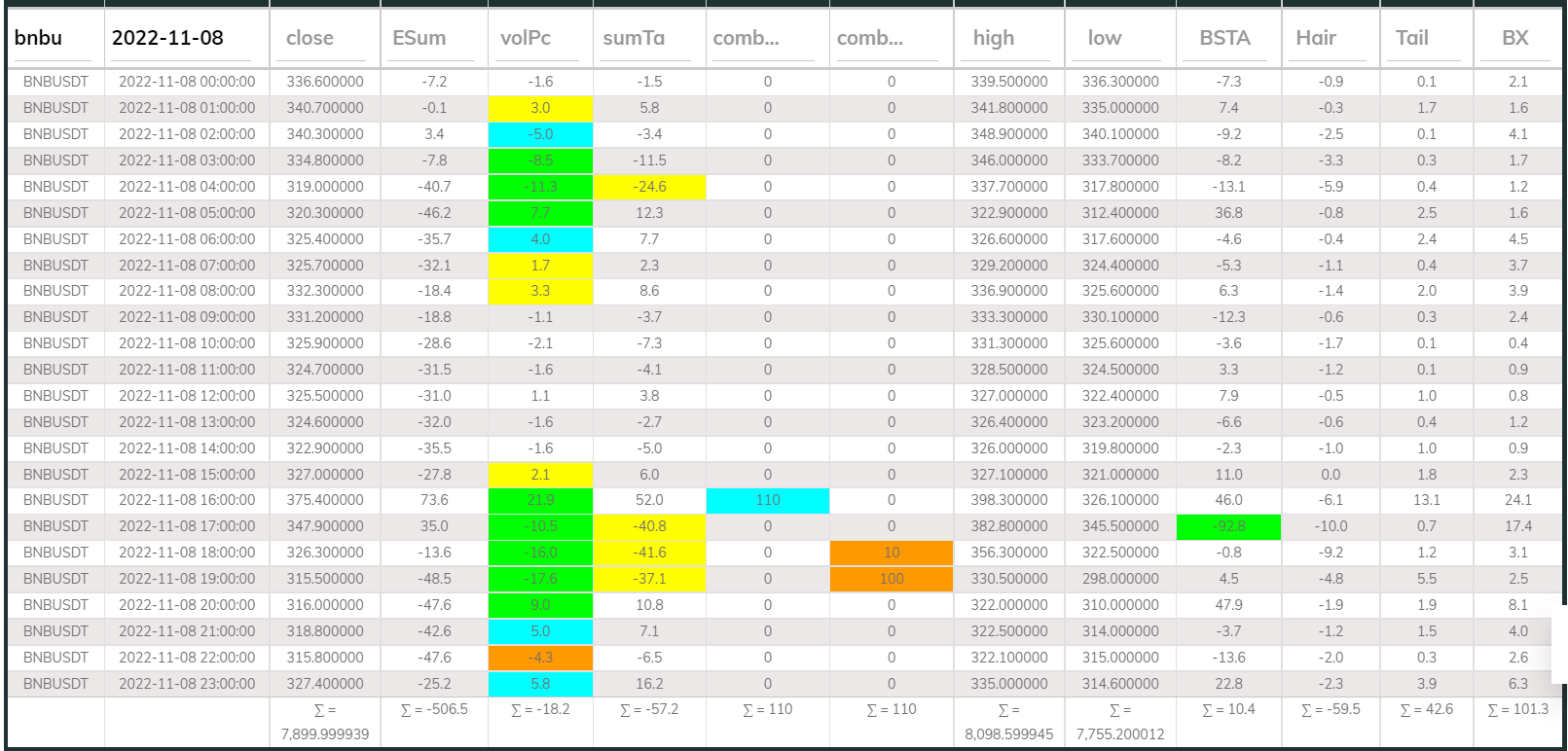Select the BX total 101.3
Viewport: 1568px width, 751px height.
1518,710
